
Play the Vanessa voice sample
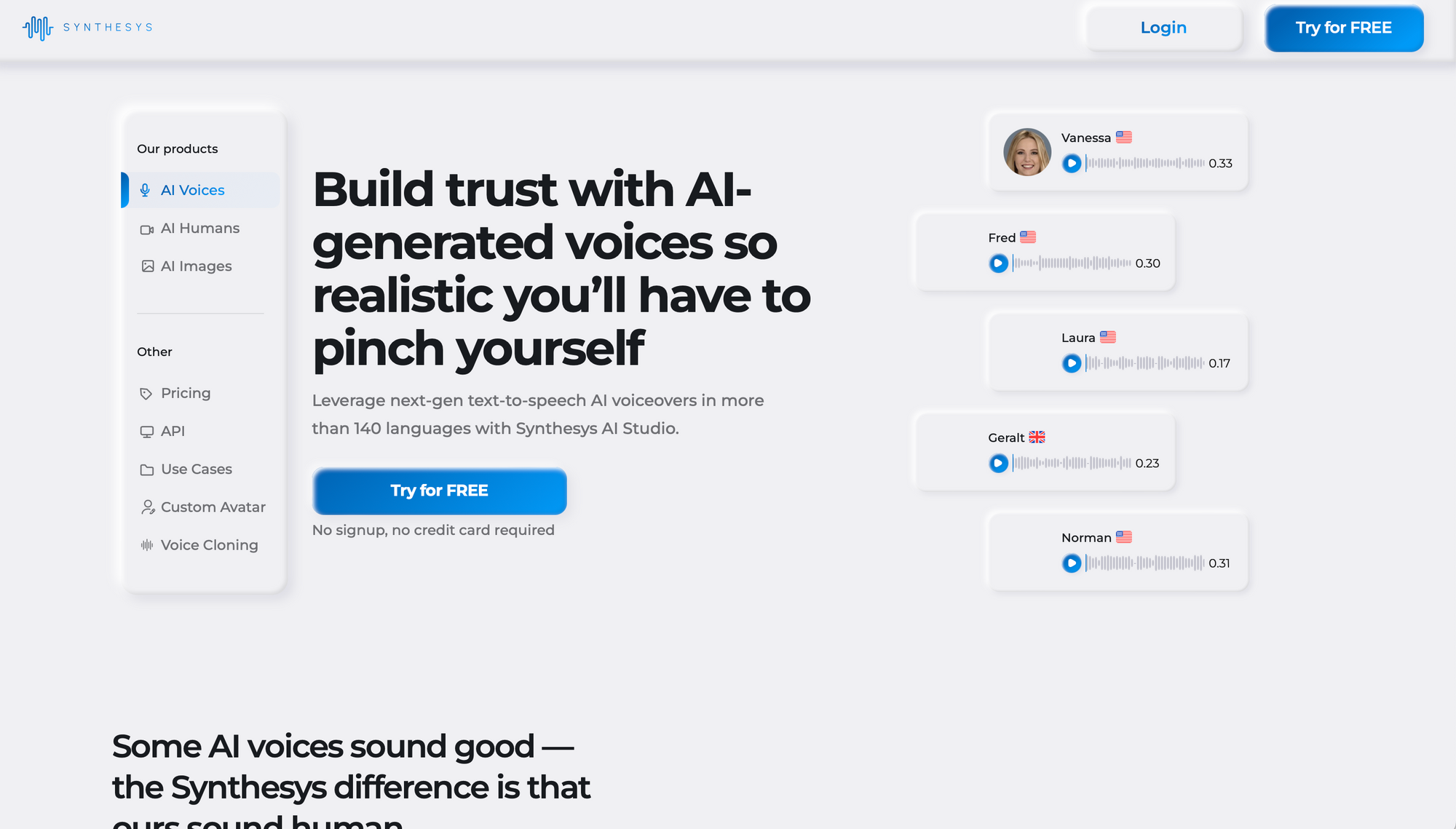[x=1072, y=163]
